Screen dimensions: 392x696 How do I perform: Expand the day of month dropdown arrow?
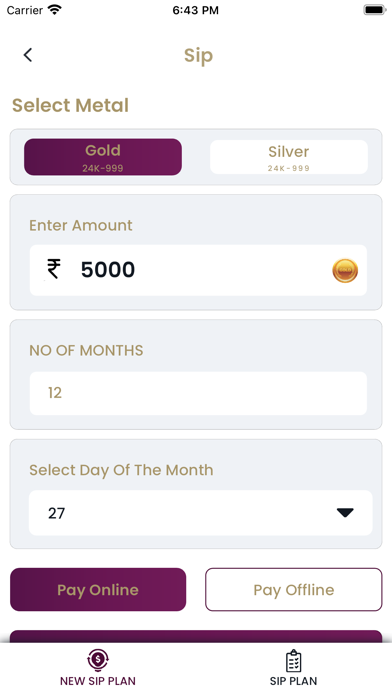tap(345, 513)
